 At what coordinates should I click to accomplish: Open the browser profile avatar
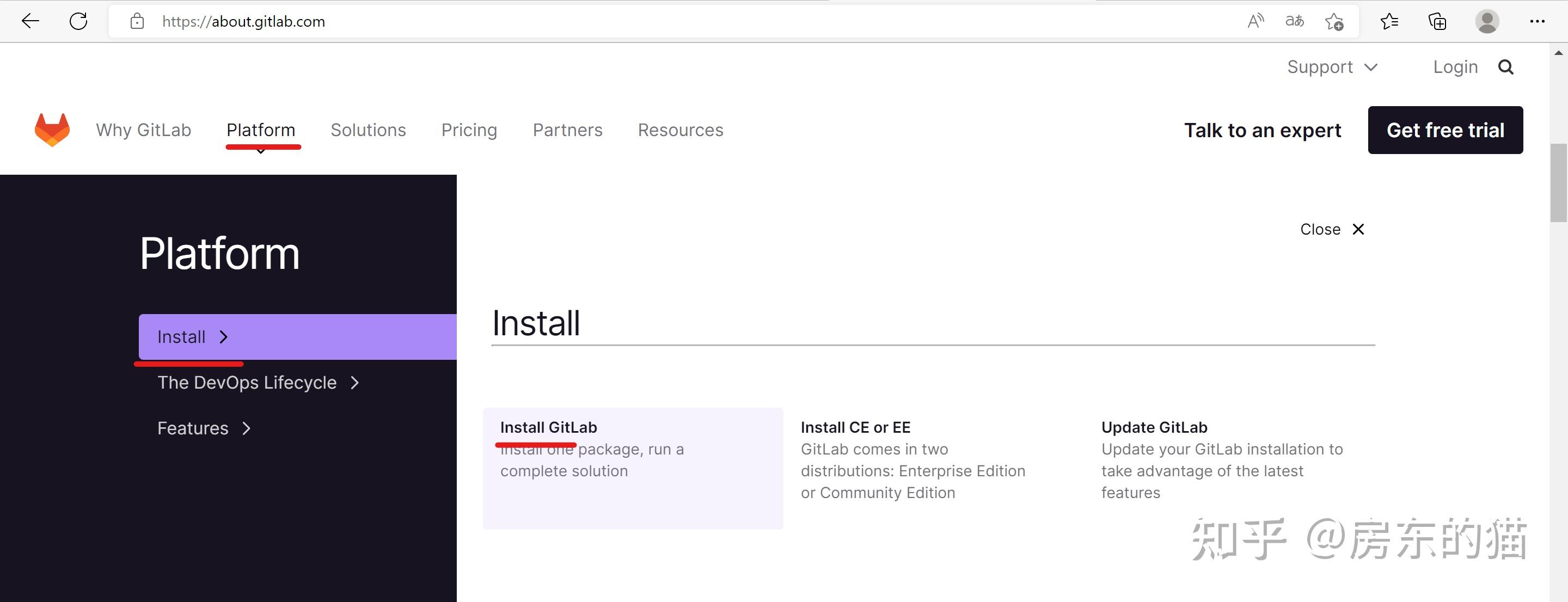point(1486,21)
